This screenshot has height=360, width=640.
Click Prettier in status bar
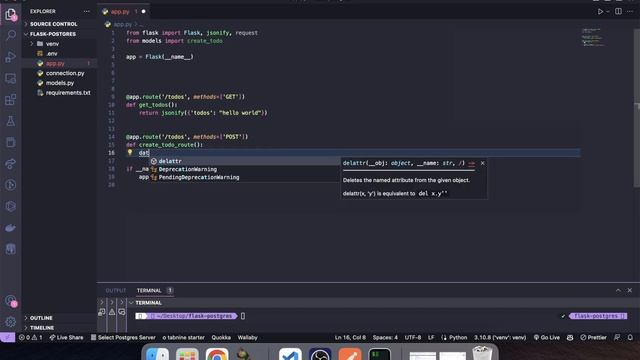click(x=593, y=338)
